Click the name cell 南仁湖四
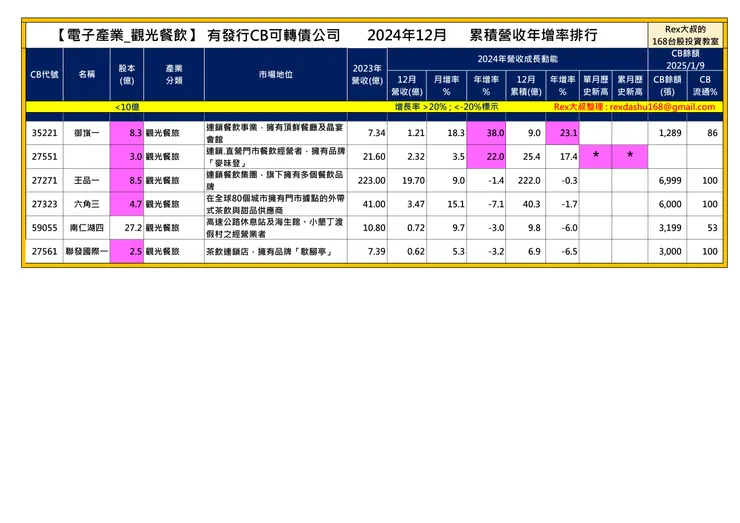 (x=86, y=228)
